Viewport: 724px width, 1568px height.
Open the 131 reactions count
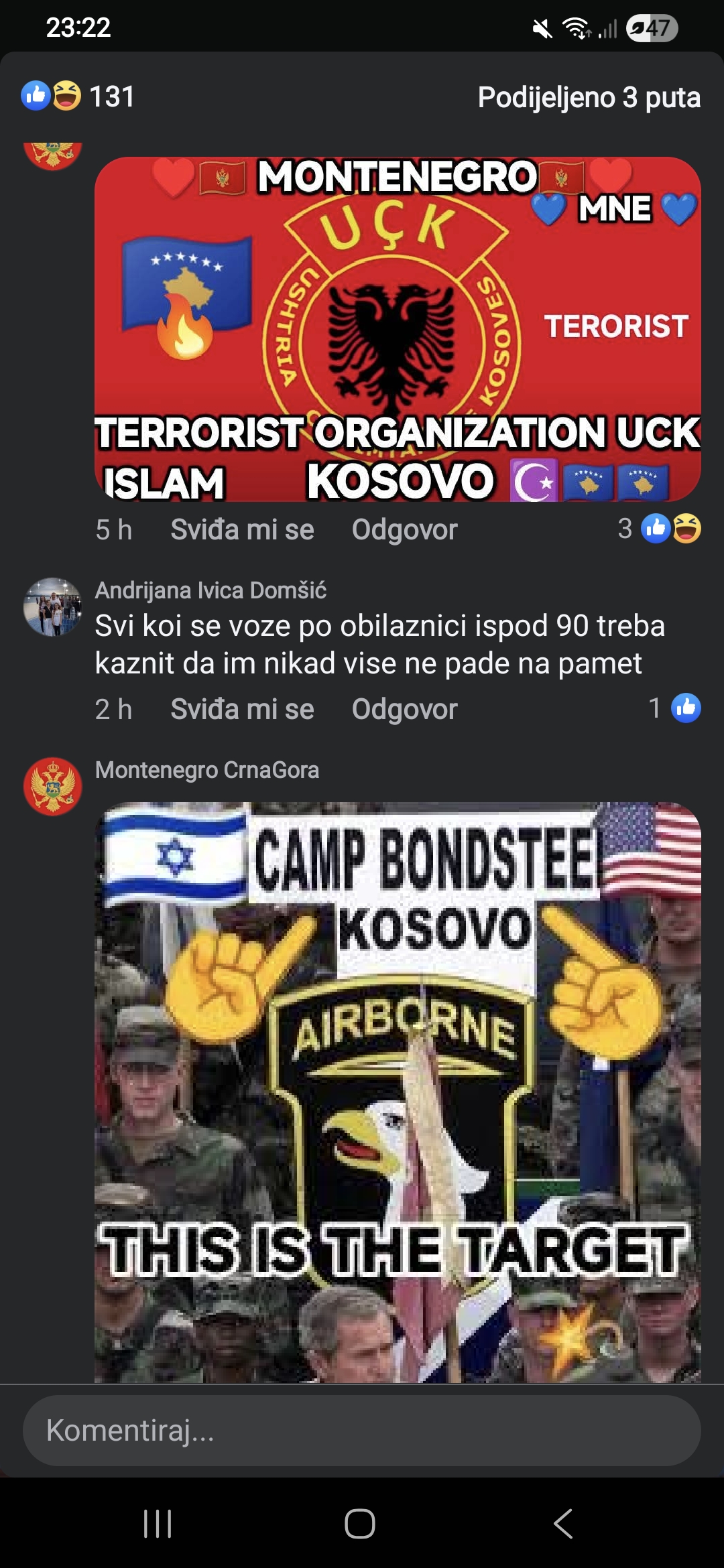[112, 96]
